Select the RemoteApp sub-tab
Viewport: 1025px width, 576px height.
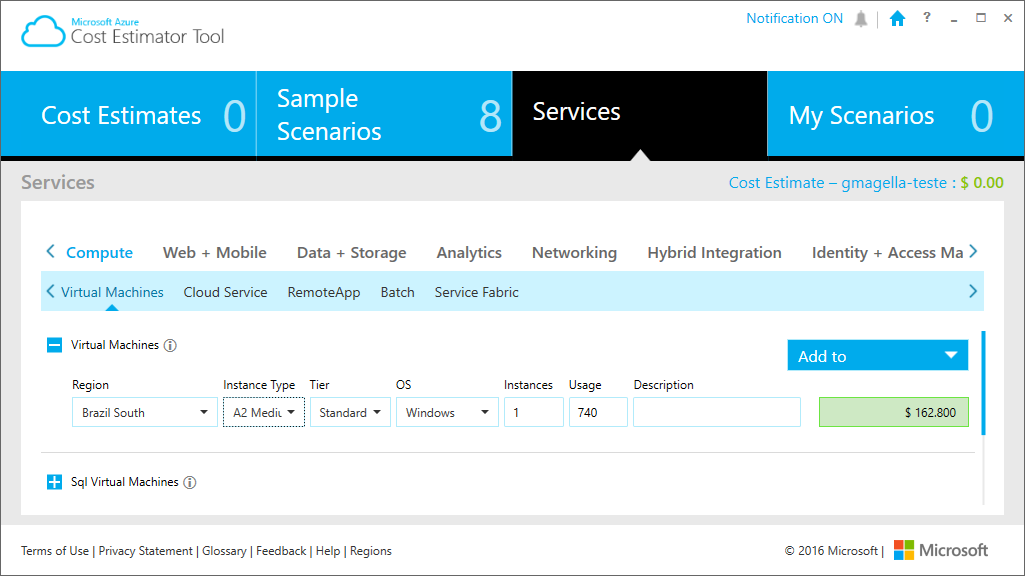324,292
